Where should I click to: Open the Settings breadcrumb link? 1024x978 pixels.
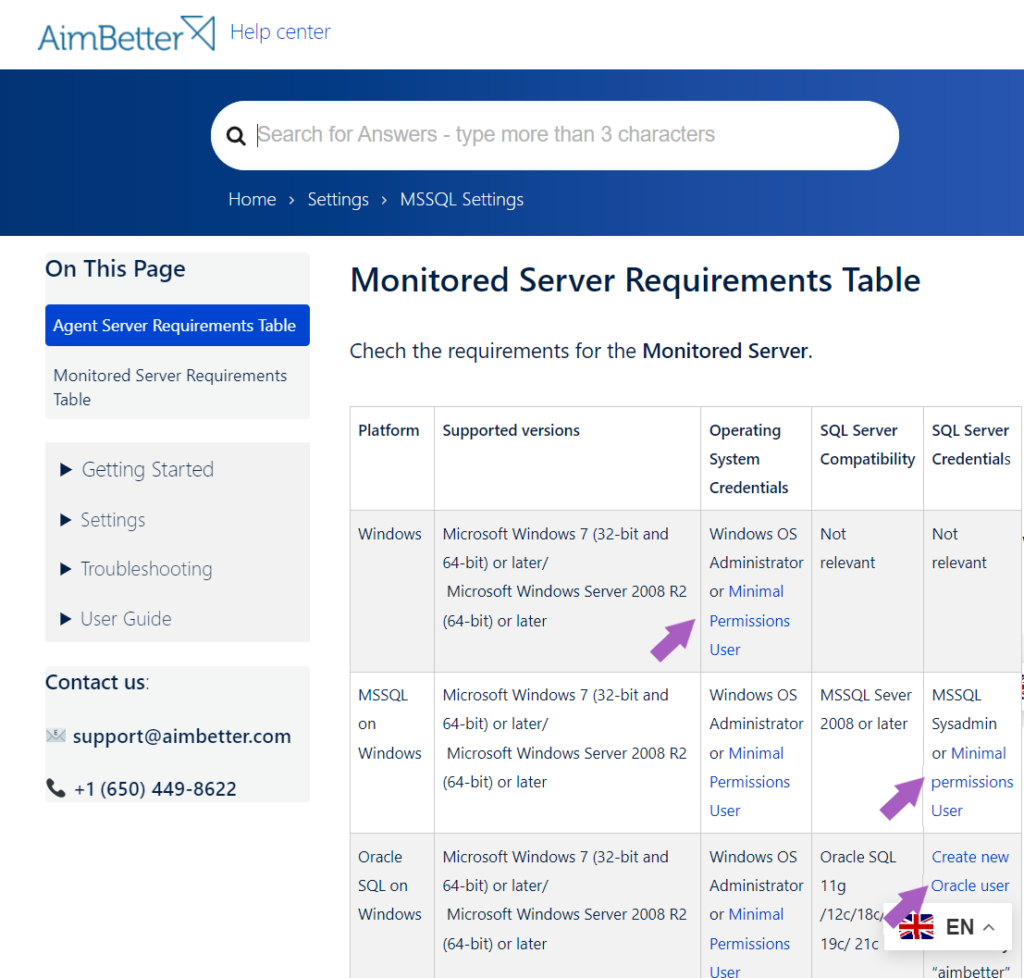pyautogui.click(x=338, y=199)
